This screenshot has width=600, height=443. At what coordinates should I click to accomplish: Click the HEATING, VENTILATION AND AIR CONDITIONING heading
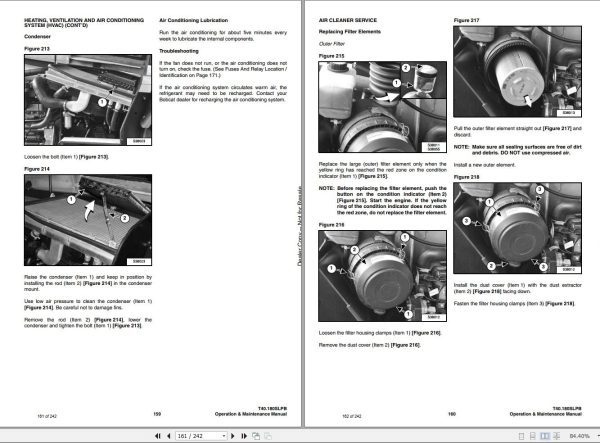[x=84, y=23]
